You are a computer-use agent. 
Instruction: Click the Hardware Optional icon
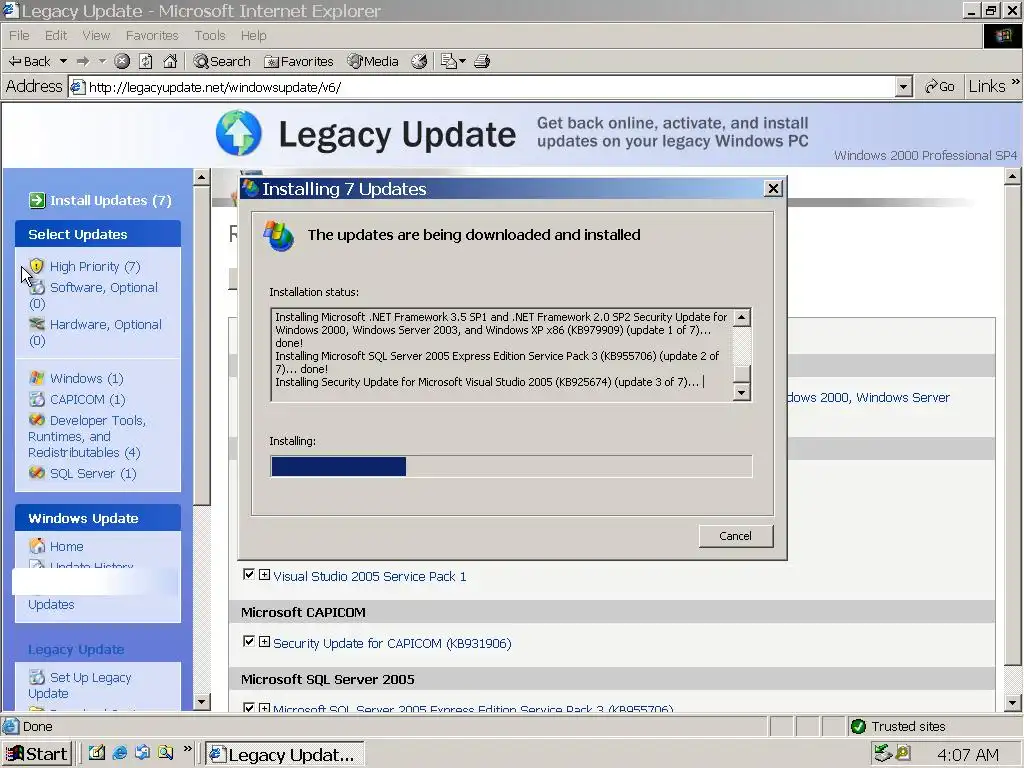pyautogui.click(x=37, y=324)
